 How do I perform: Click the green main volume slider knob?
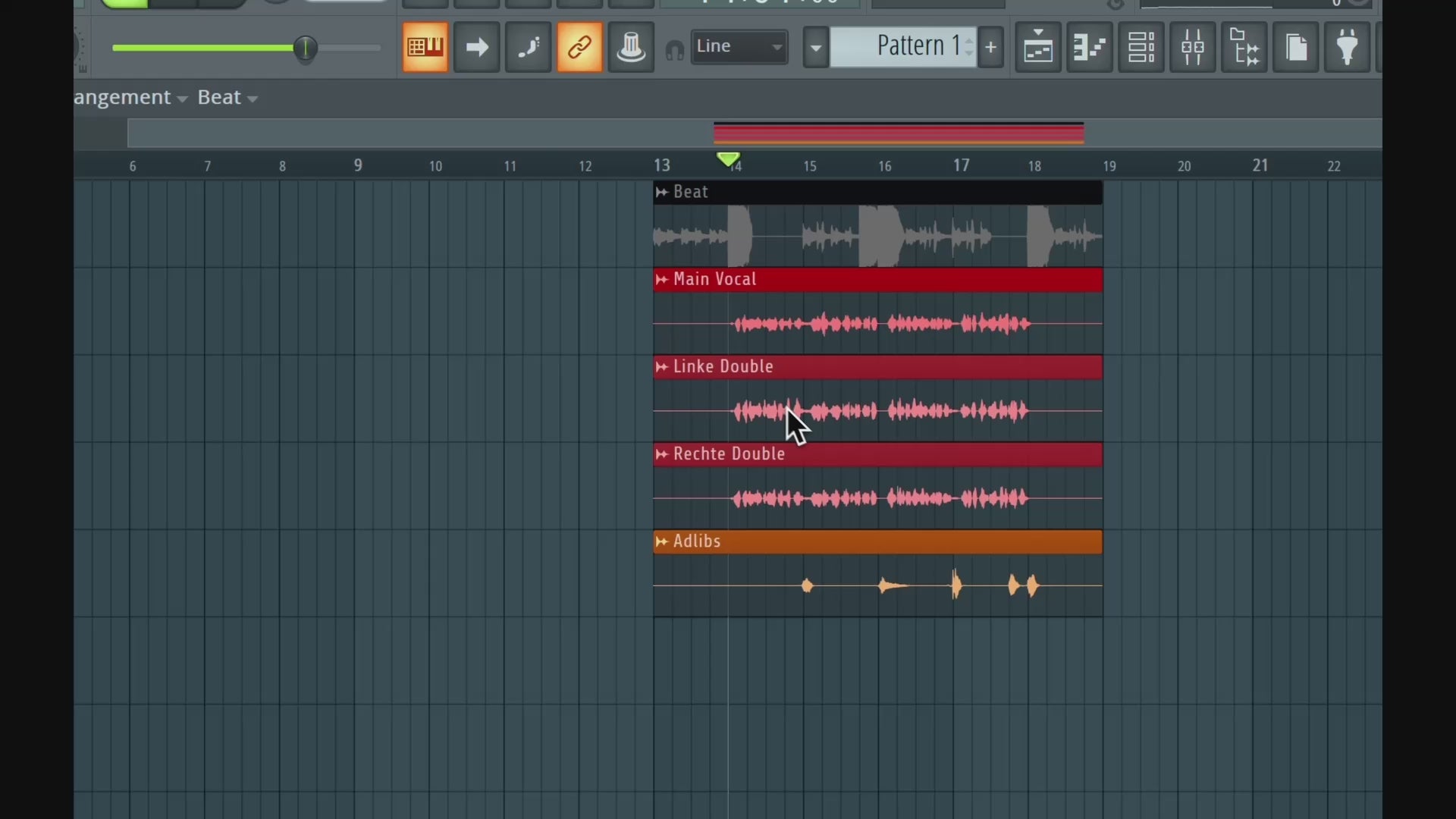(x=305, y=49)
